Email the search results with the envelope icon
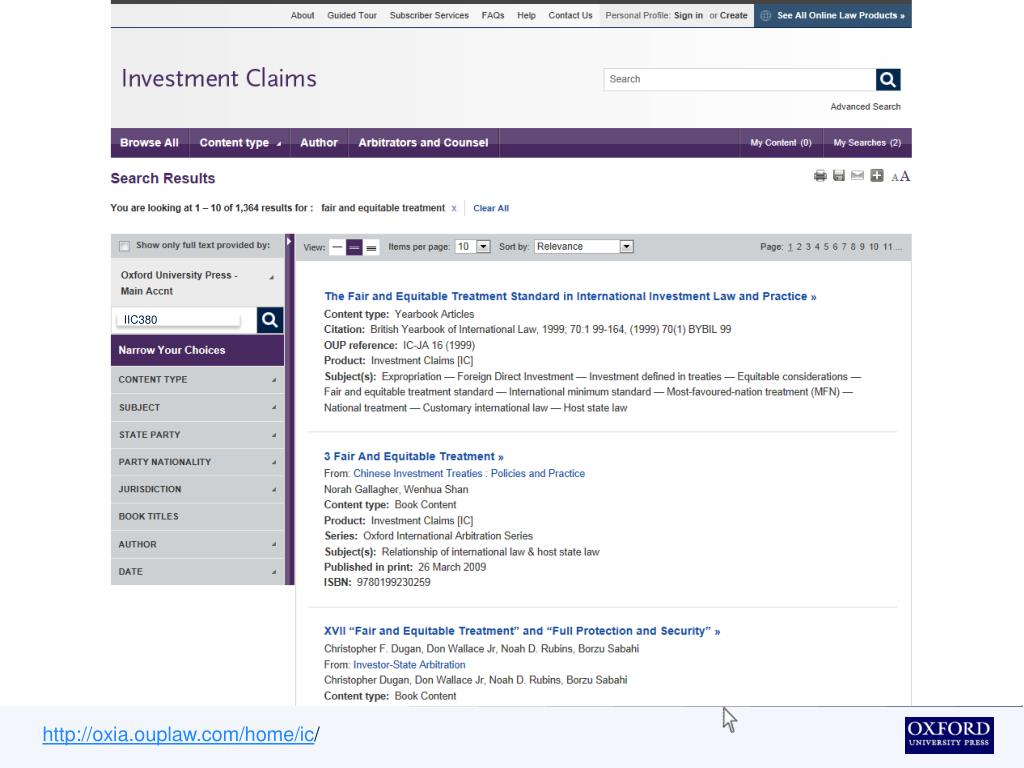Image resolution: width=1024 pixels, height=768 pixels. pyautogui.click(x=857, y=176)
